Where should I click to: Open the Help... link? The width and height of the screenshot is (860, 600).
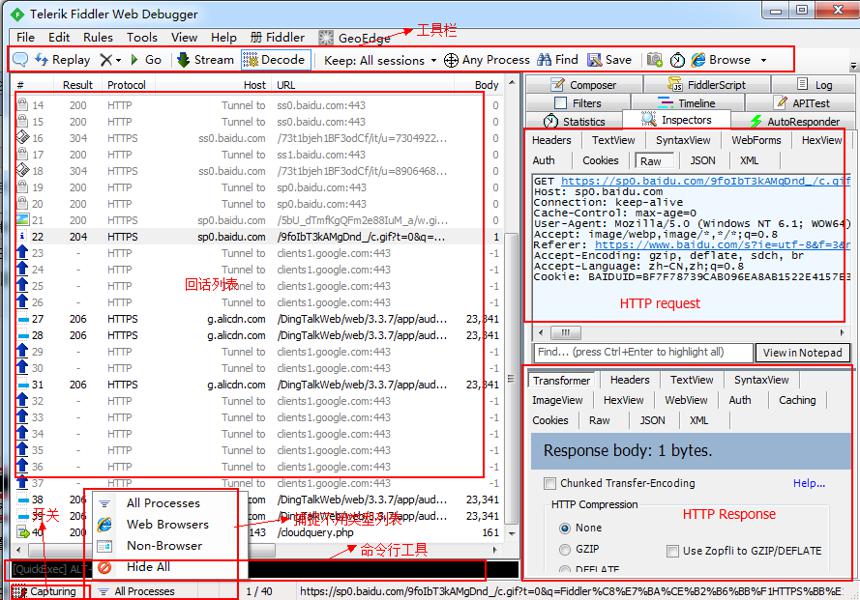point(809,483)
